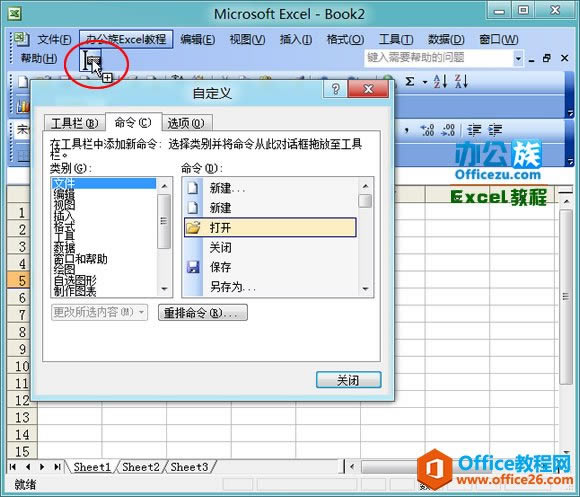
Task: Select 编辑 in the category list
Action: point(64,194)
